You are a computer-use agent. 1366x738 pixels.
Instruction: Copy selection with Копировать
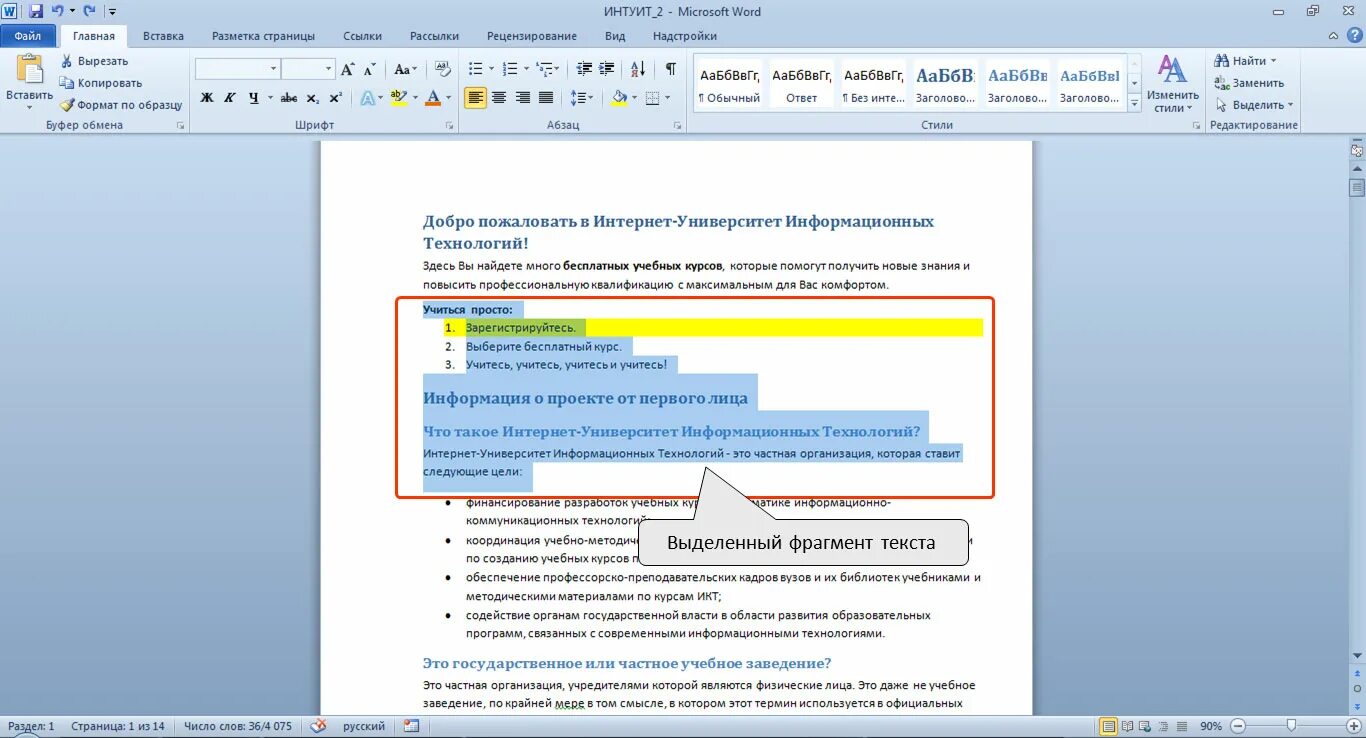tap(101, 83)
